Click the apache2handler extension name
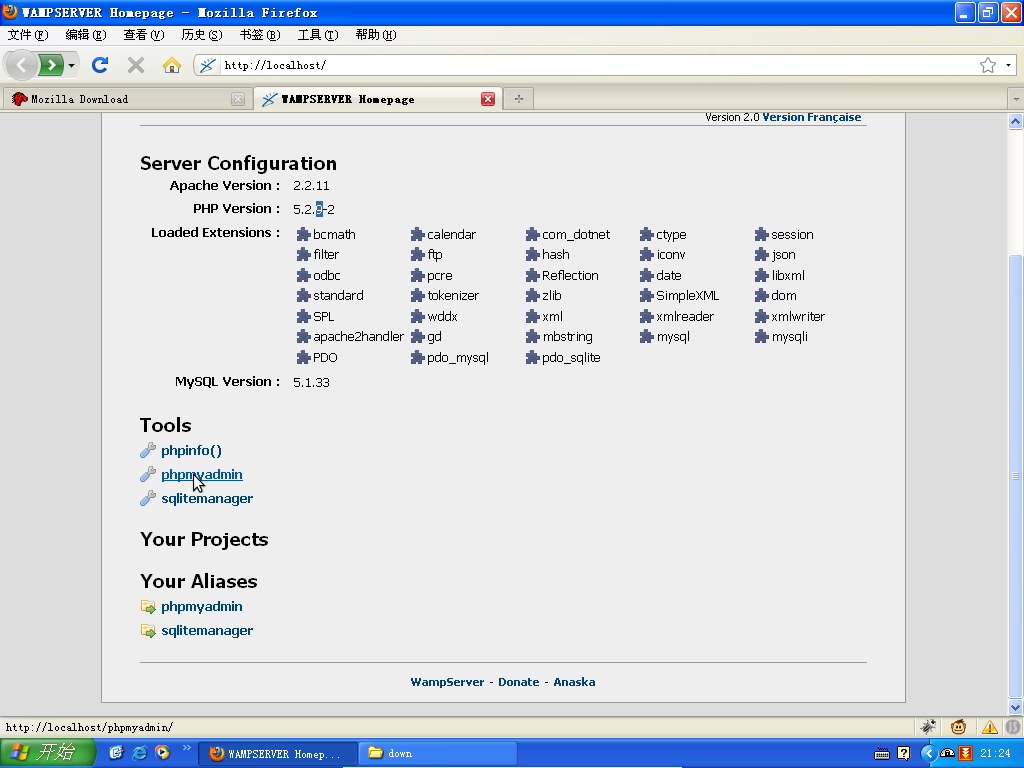The height and width of the screenshot is (768, 1024). pyautogui.click(x=359, y=337)
